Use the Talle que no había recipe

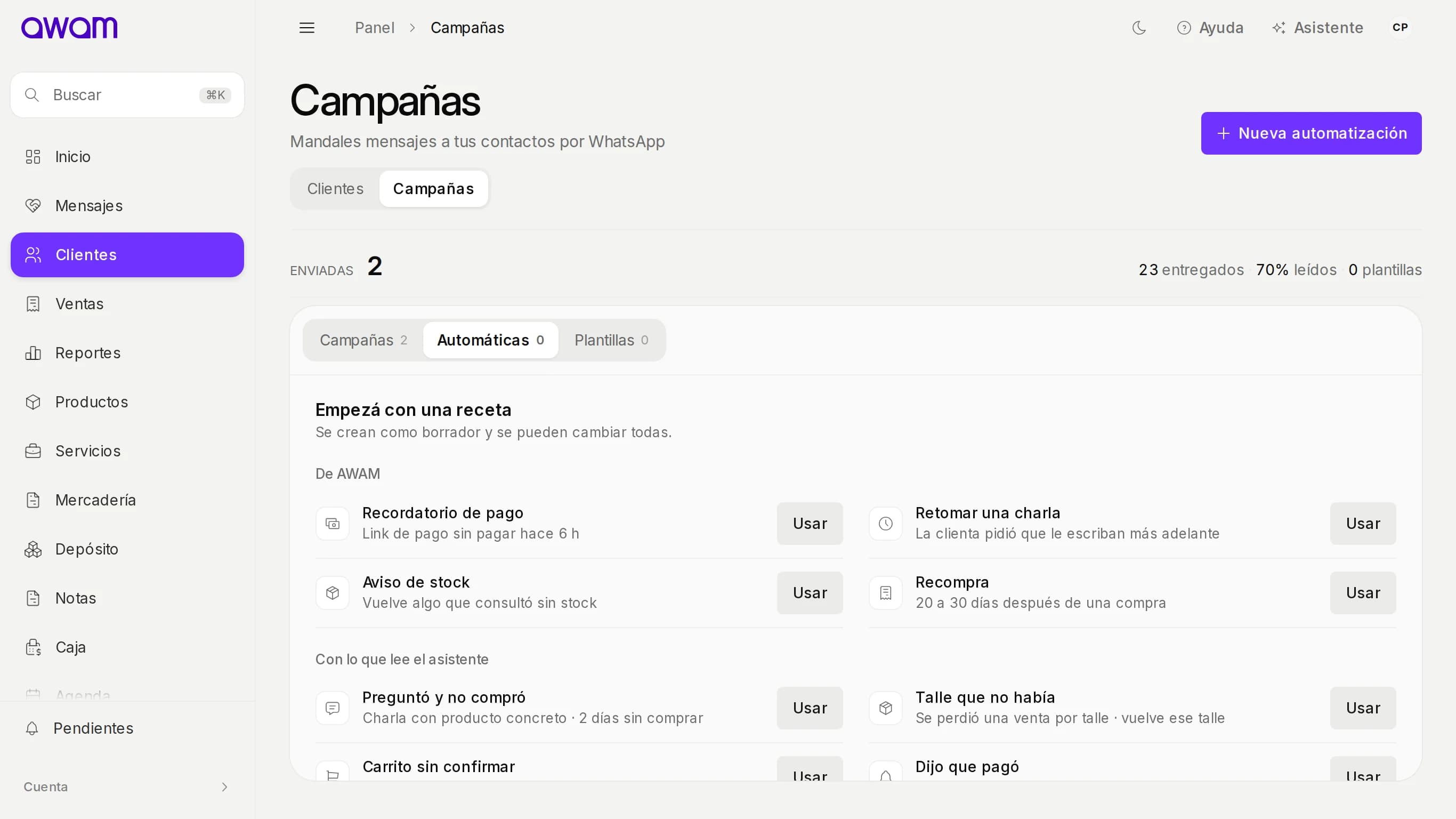(1363, 708)
